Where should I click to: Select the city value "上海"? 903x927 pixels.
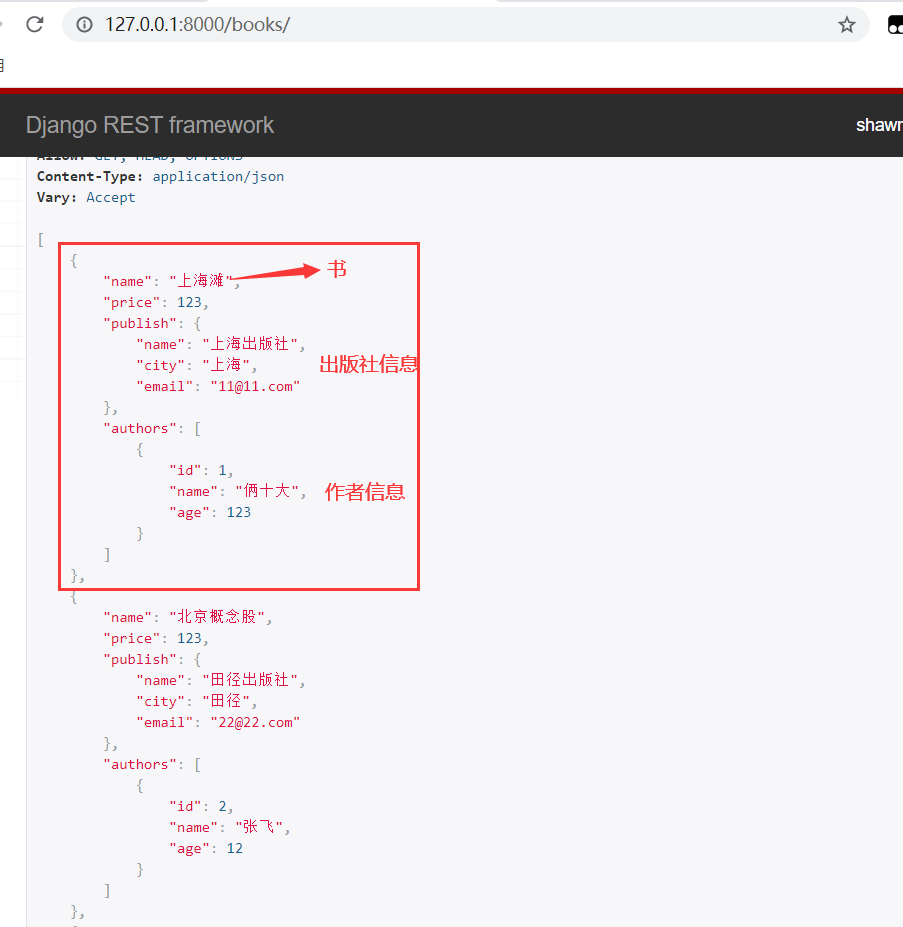point(226,365)
